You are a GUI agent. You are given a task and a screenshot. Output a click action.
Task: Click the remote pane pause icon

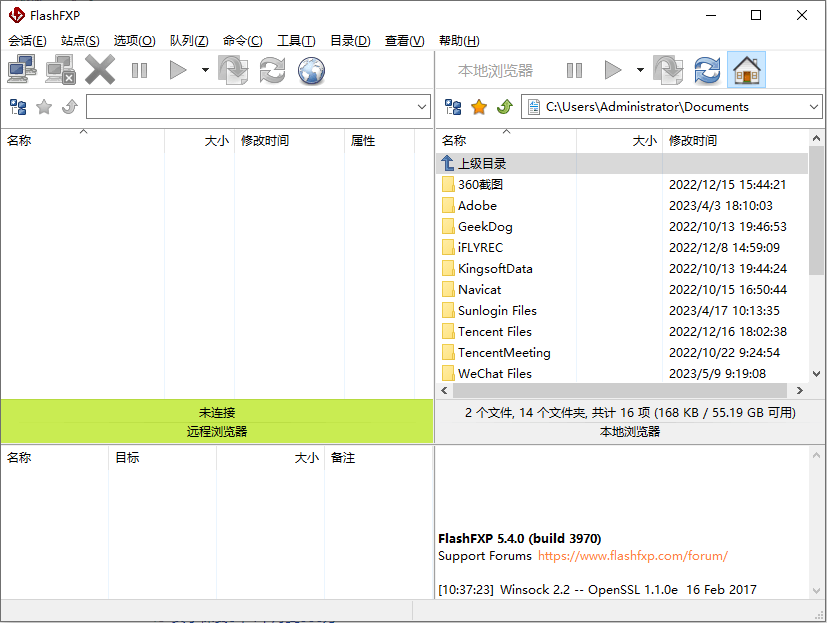(139, 70)
